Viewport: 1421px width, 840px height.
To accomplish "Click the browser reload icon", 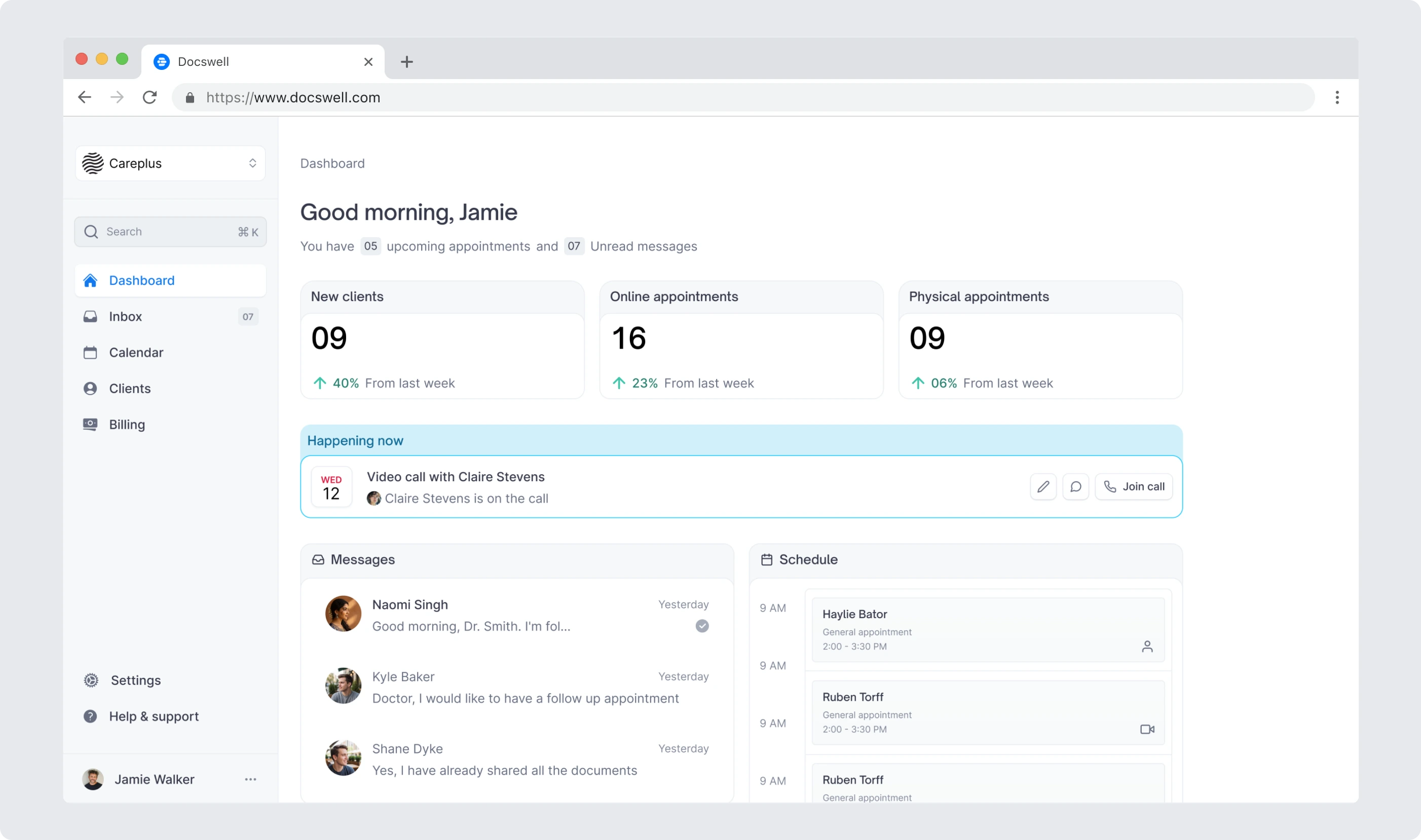I will click(149, 97).
